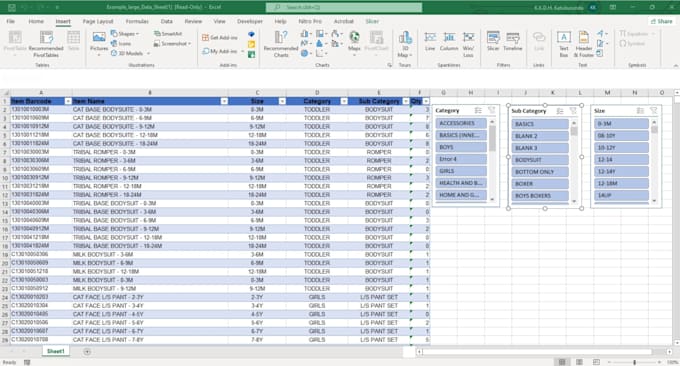Insert a Line sparkline
680x366 pixels.
(430, 42)
